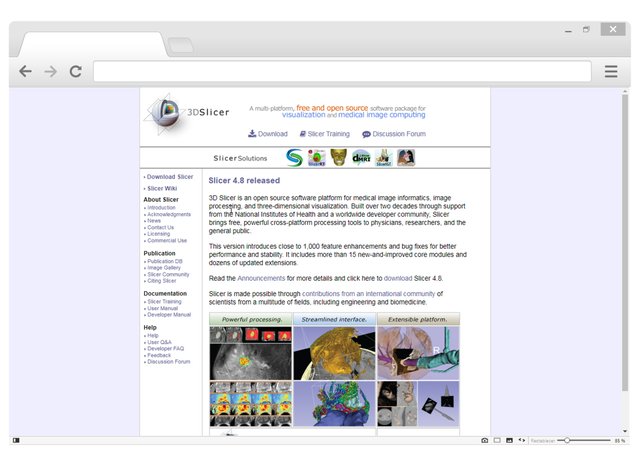Open Slicer Training under Documentation
Viewport: 640px width, 457px height.
[x=164, y=301]
